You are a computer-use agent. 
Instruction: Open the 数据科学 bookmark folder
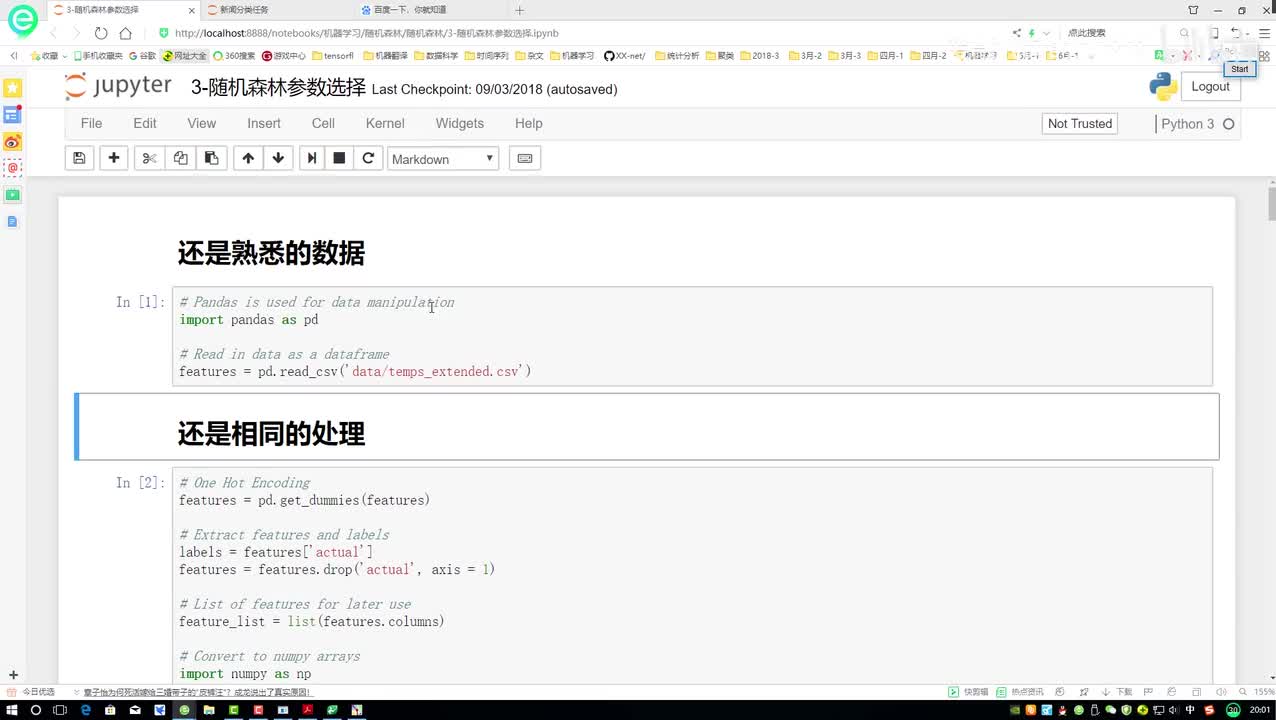tap(436, 56)
